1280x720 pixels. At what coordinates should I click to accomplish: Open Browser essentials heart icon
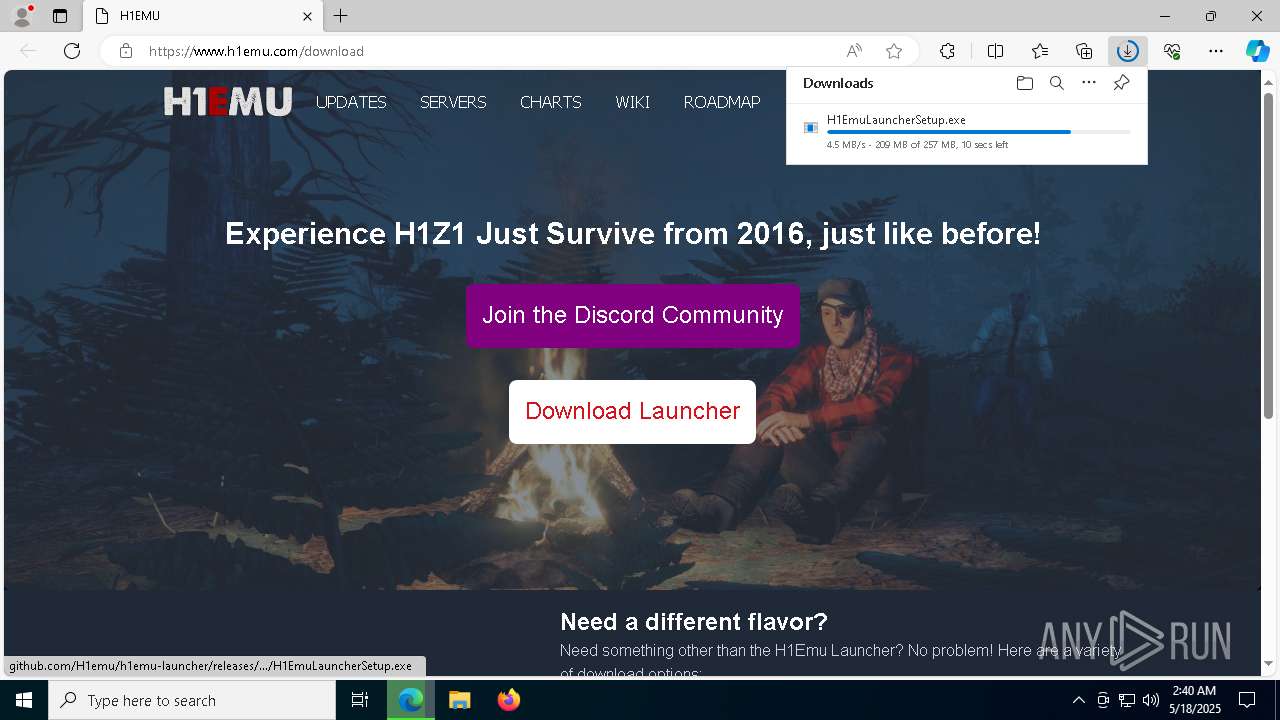(1172, 51)
